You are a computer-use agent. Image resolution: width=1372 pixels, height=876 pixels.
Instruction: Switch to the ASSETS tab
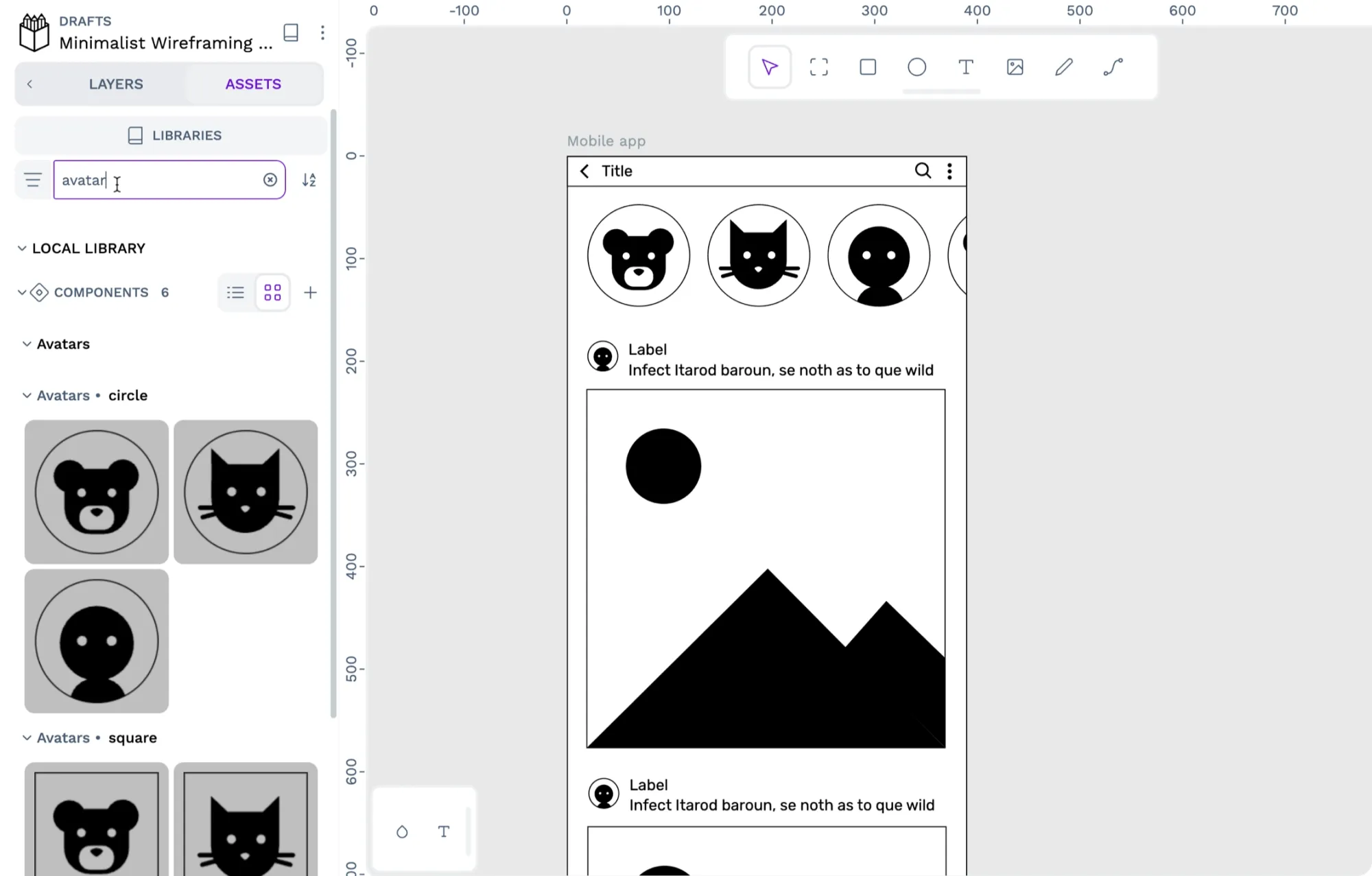tap(252, 84)
